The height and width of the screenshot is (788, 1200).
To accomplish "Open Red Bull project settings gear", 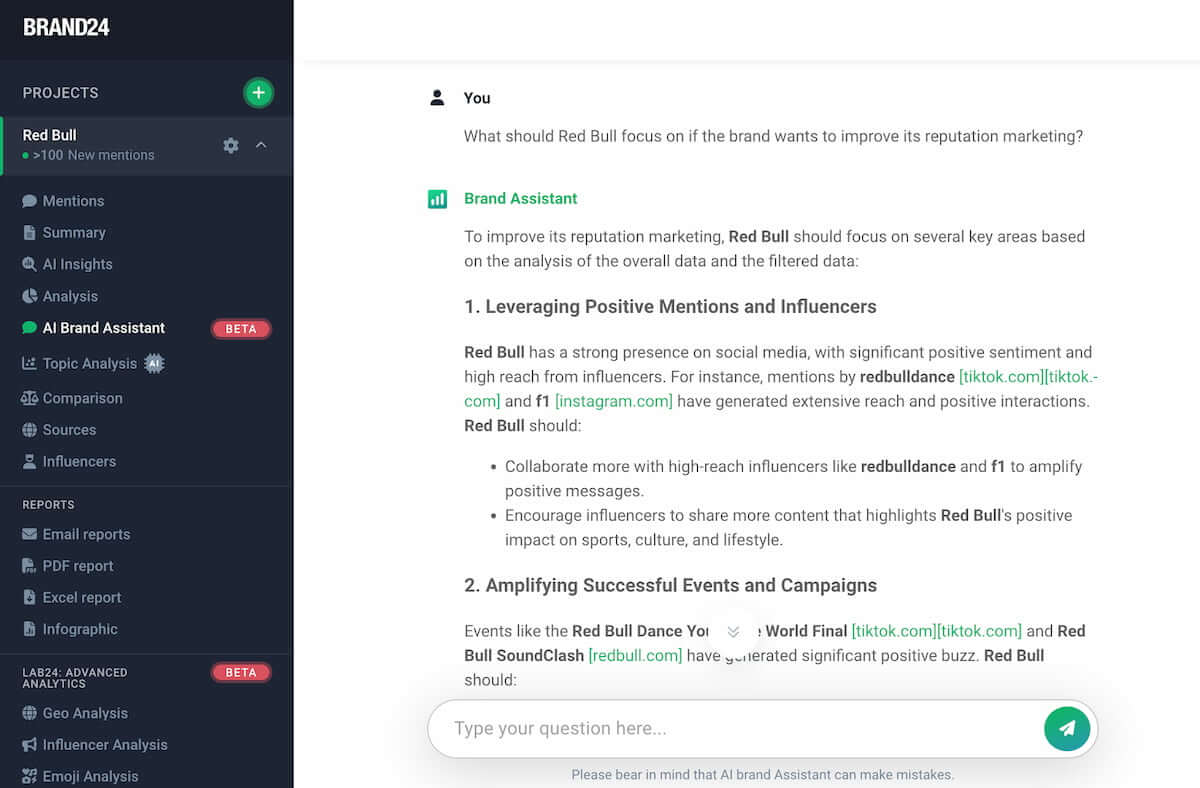I will click(x=231, y=145).
